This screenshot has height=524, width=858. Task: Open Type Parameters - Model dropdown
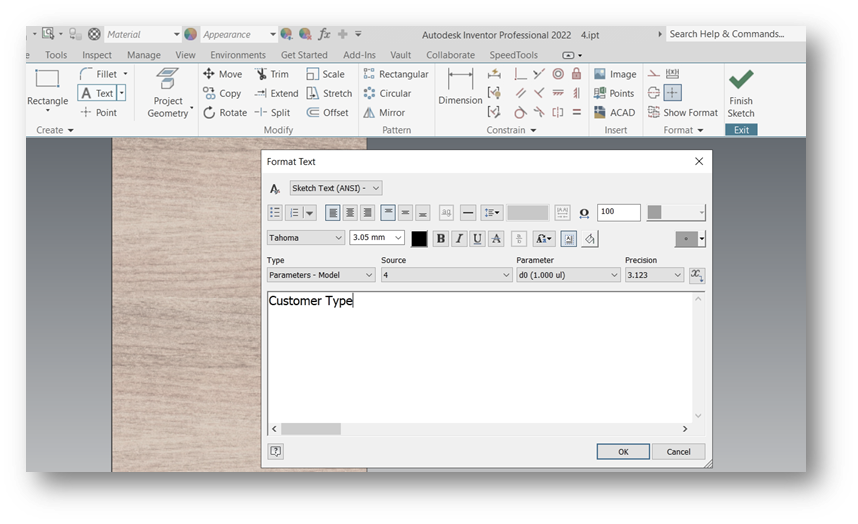[321, 275]
